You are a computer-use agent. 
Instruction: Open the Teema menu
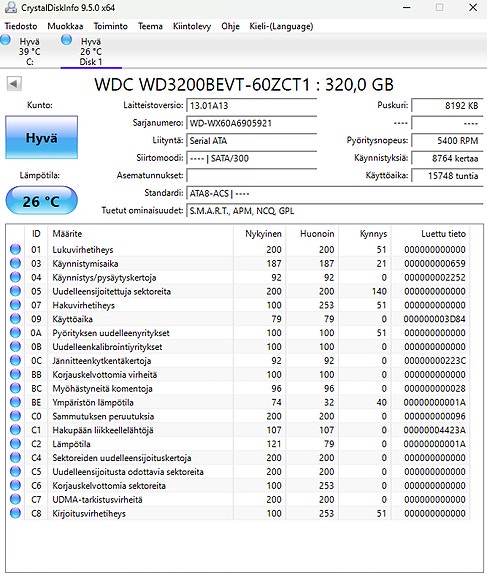150,26
